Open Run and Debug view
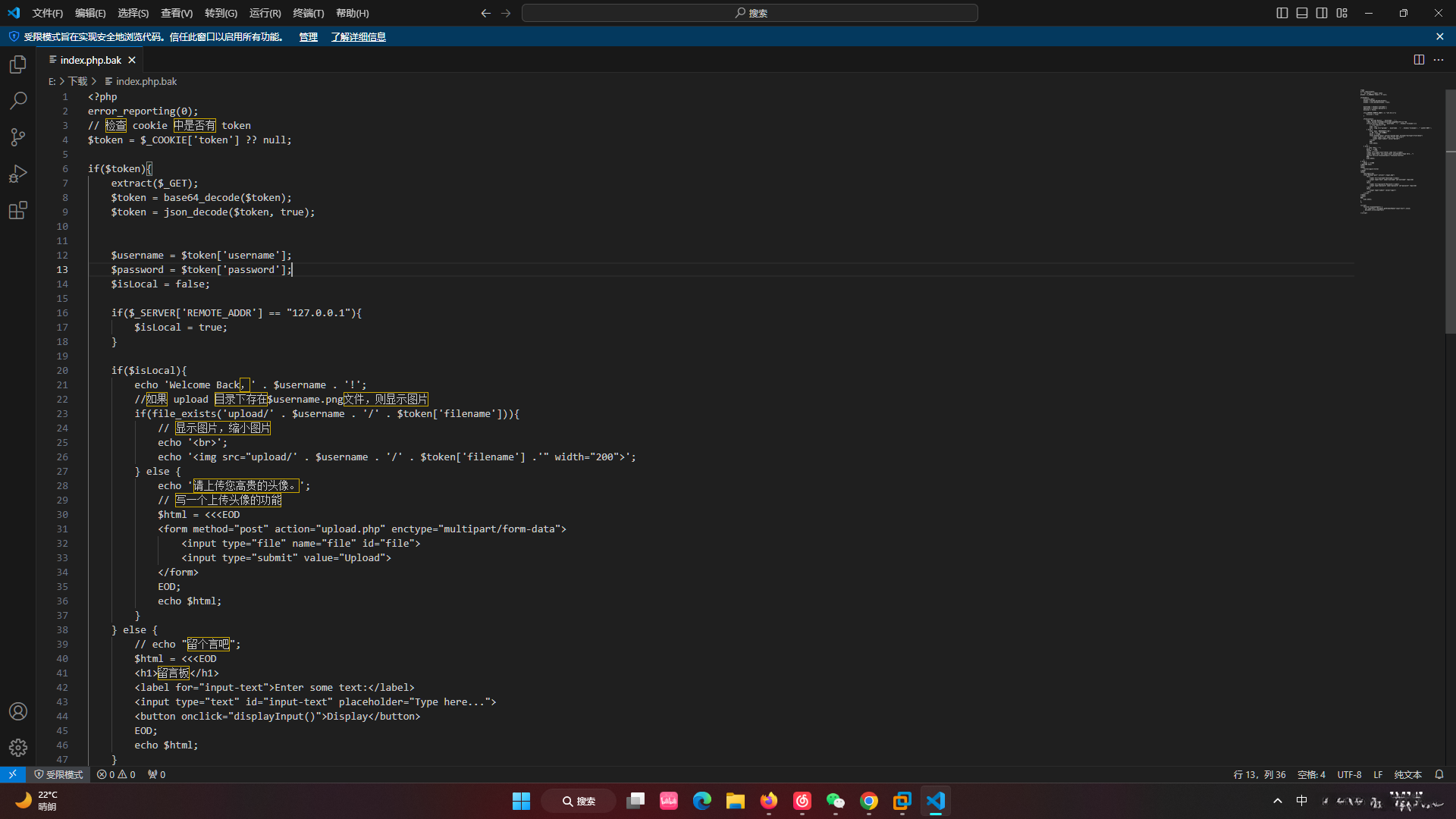Viewport: 1456px width, 819px height. click(18, 174)
